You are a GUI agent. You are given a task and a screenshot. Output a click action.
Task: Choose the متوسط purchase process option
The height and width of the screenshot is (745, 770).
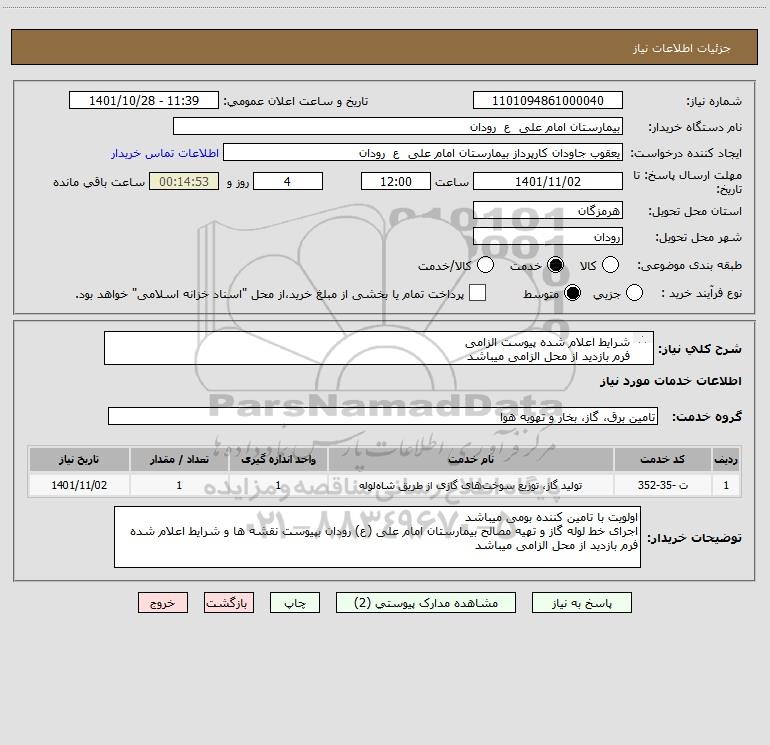point(572,293)
